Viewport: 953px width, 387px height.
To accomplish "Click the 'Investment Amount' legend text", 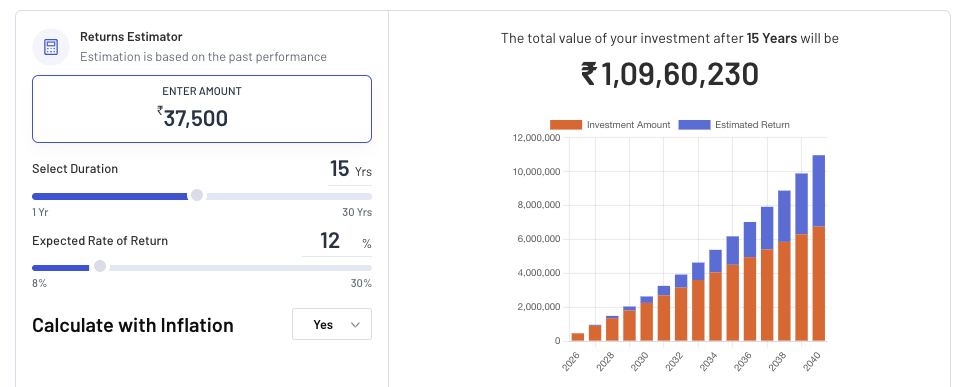I will tap(628, 125).
